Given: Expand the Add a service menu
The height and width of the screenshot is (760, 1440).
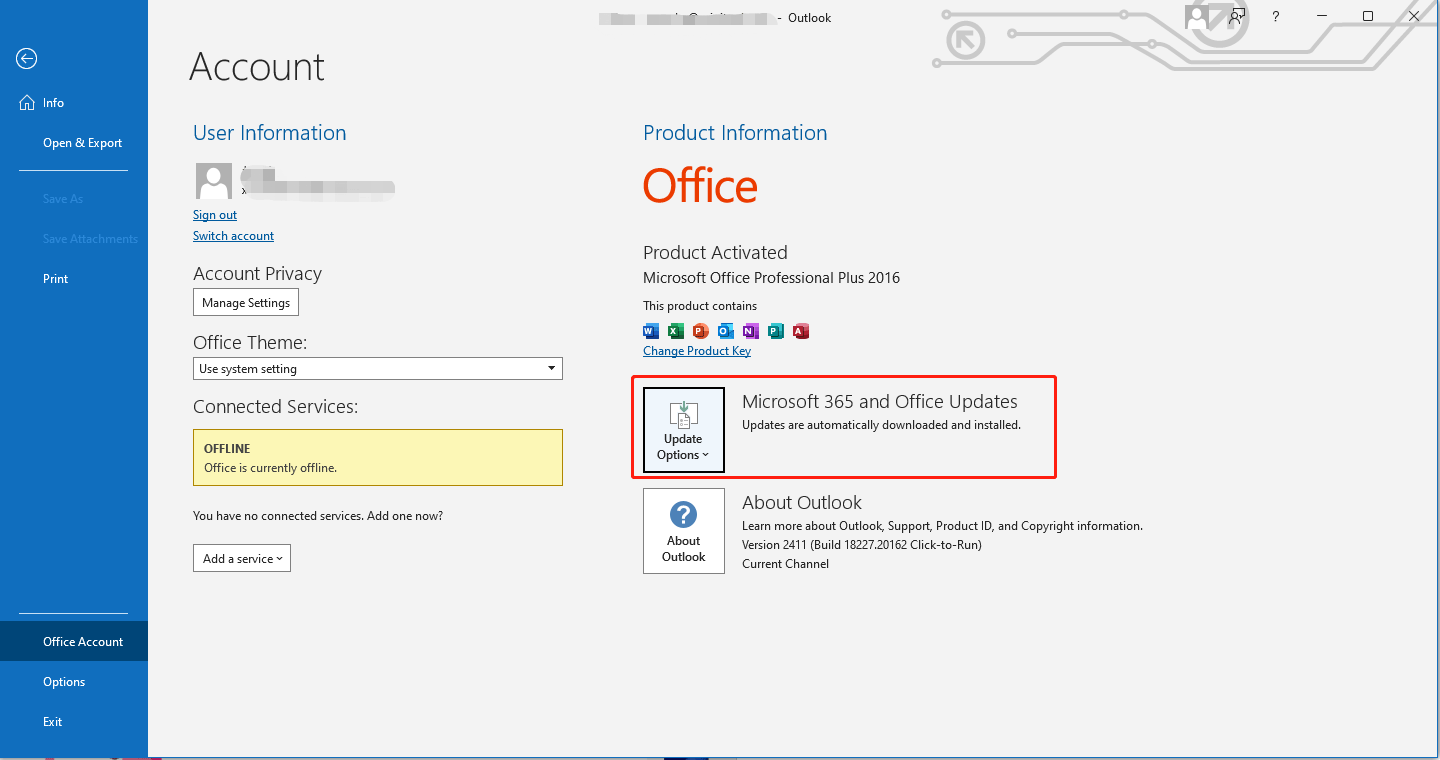Looking at the screenshot, I should tap(242, 559).
